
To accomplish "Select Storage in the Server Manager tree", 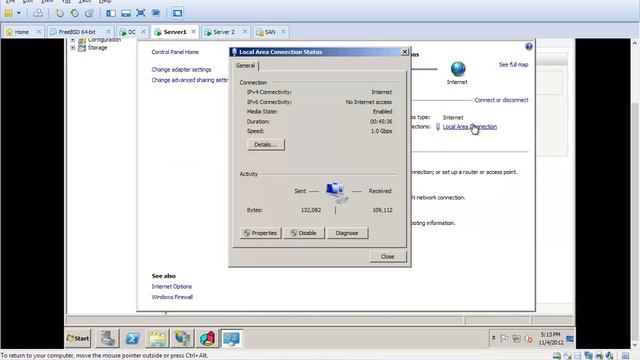I will pos(98,48).
